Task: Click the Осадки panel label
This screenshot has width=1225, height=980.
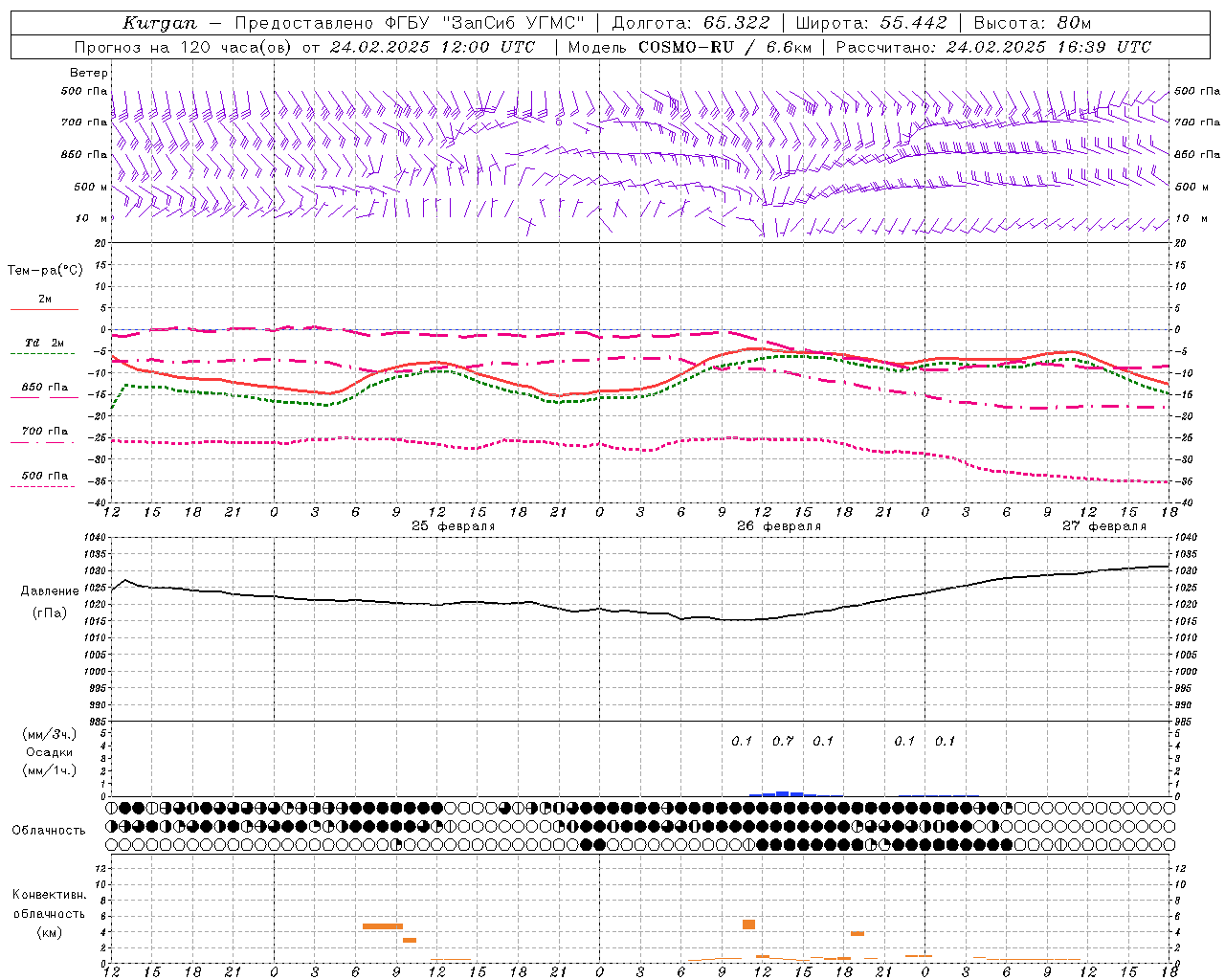Action: coord(50,752)
